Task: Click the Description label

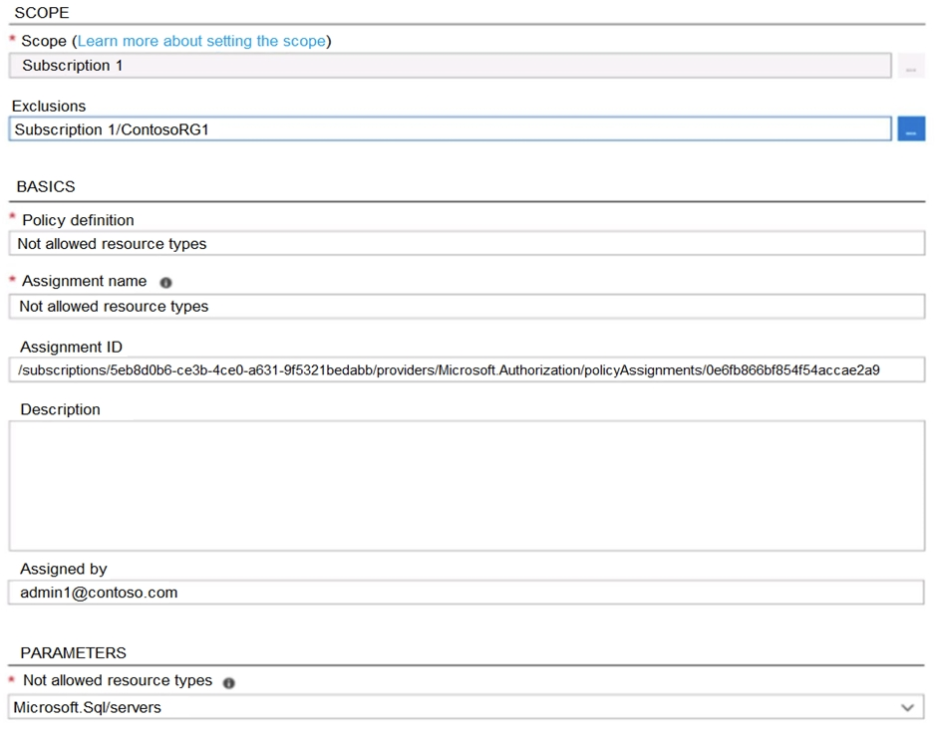Action: tap(60, 410)
